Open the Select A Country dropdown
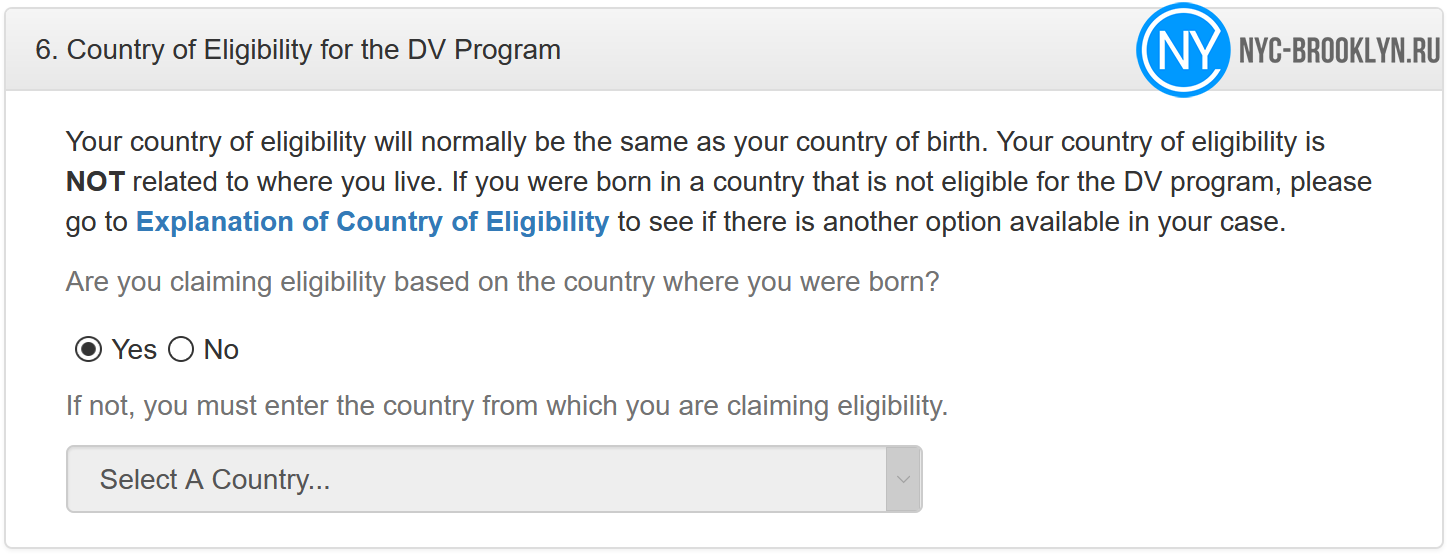The image size is (1448, 556). pos(494,479)
